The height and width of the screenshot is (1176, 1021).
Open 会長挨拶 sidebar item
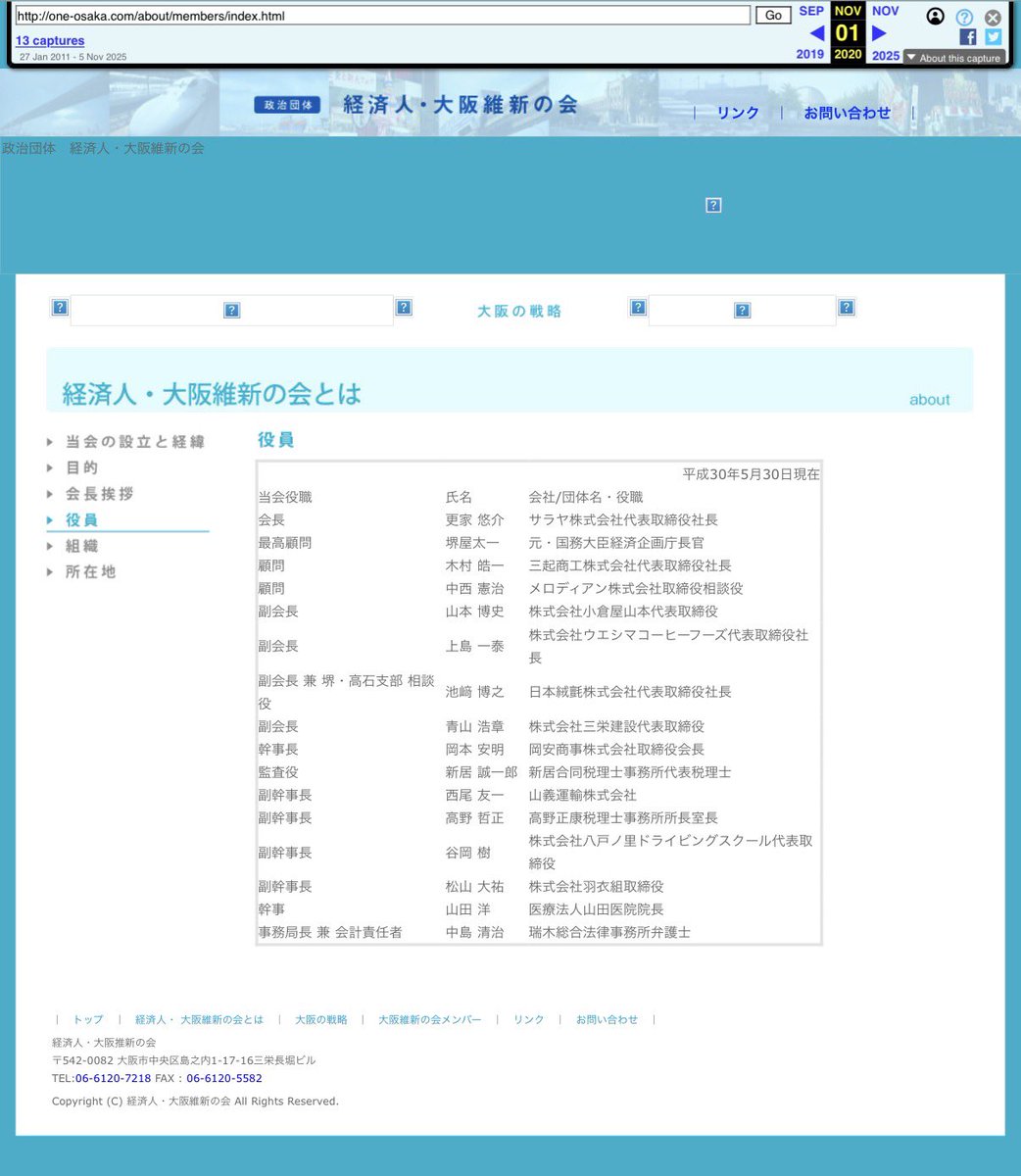click(100, 494)
